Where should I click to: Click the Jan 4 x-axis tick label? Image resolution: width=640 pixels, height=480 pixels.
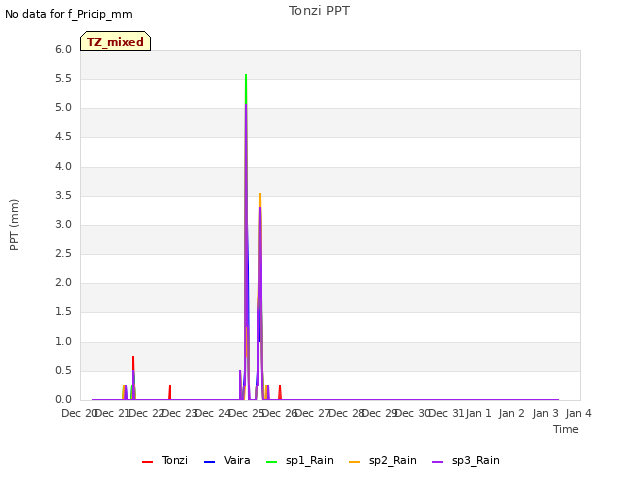[x=579, y=414]
